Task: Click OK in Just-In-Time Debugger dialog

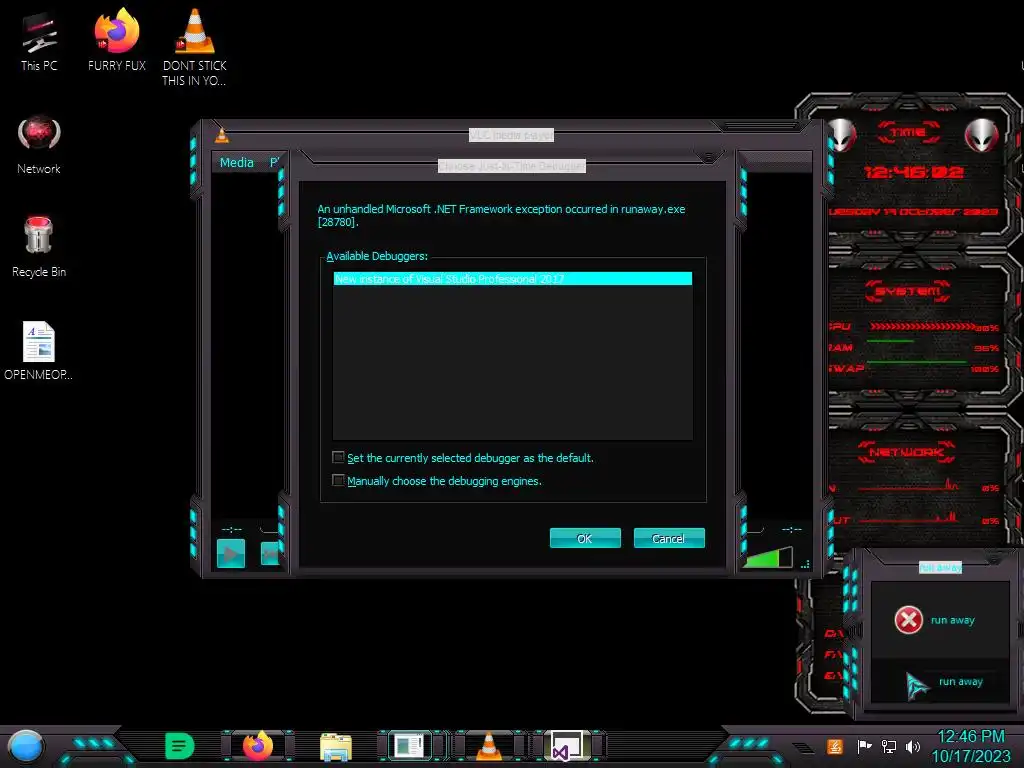Action: pos(585,538)
